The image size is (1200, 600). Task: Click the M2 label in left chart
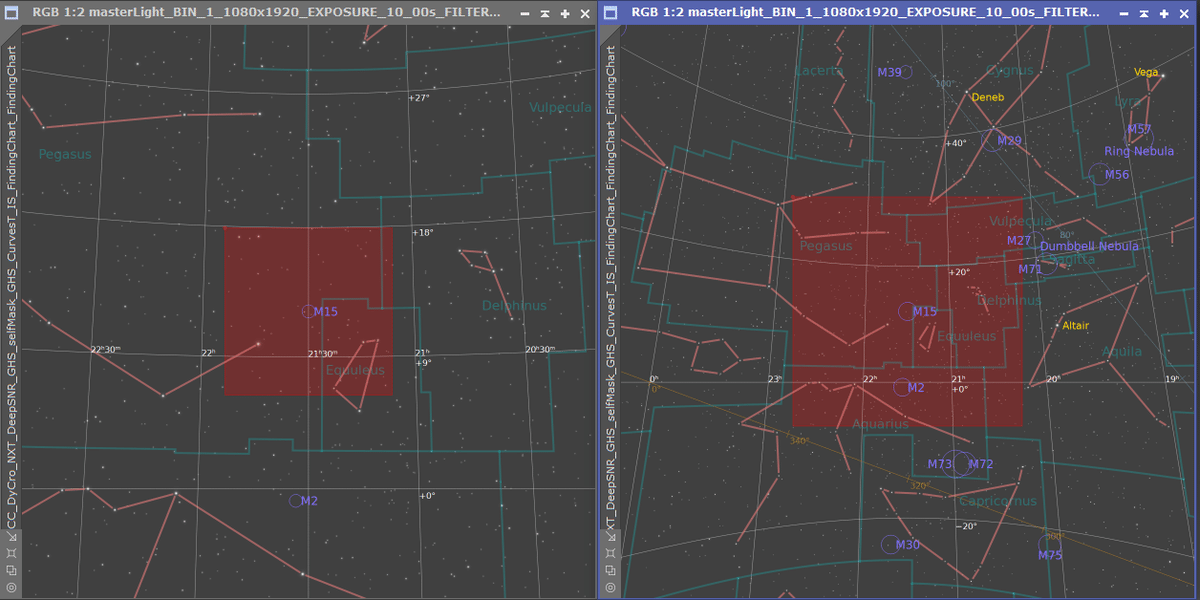[309, 501]
